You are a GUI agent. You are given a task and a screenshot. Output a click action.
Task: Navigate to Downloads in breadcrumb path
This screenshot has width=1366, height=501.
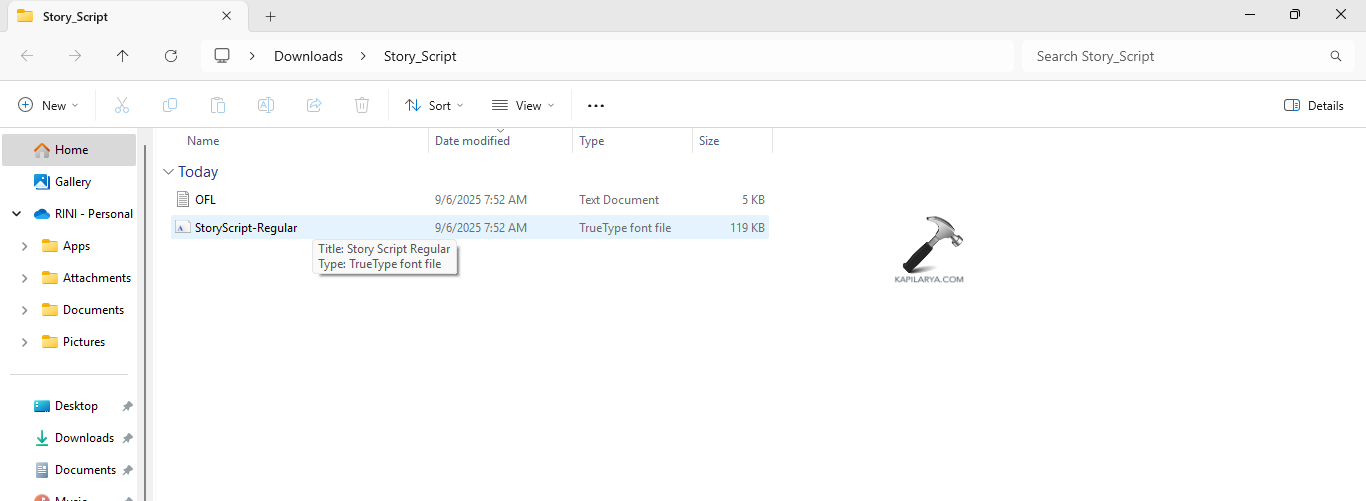(308, 56)
